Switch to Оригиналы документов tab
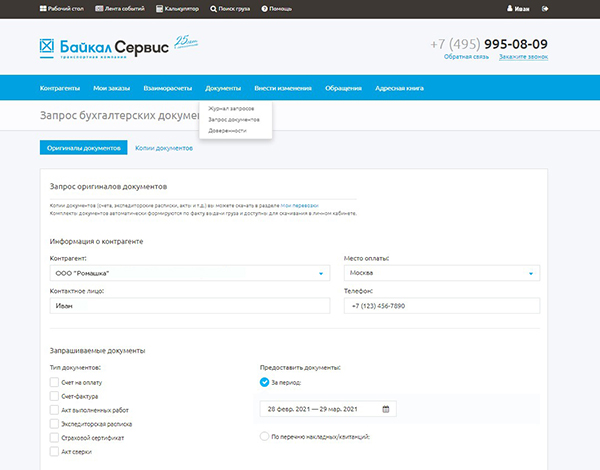Image resolution: width=600 pixels, height=470 pixels. 83,148
